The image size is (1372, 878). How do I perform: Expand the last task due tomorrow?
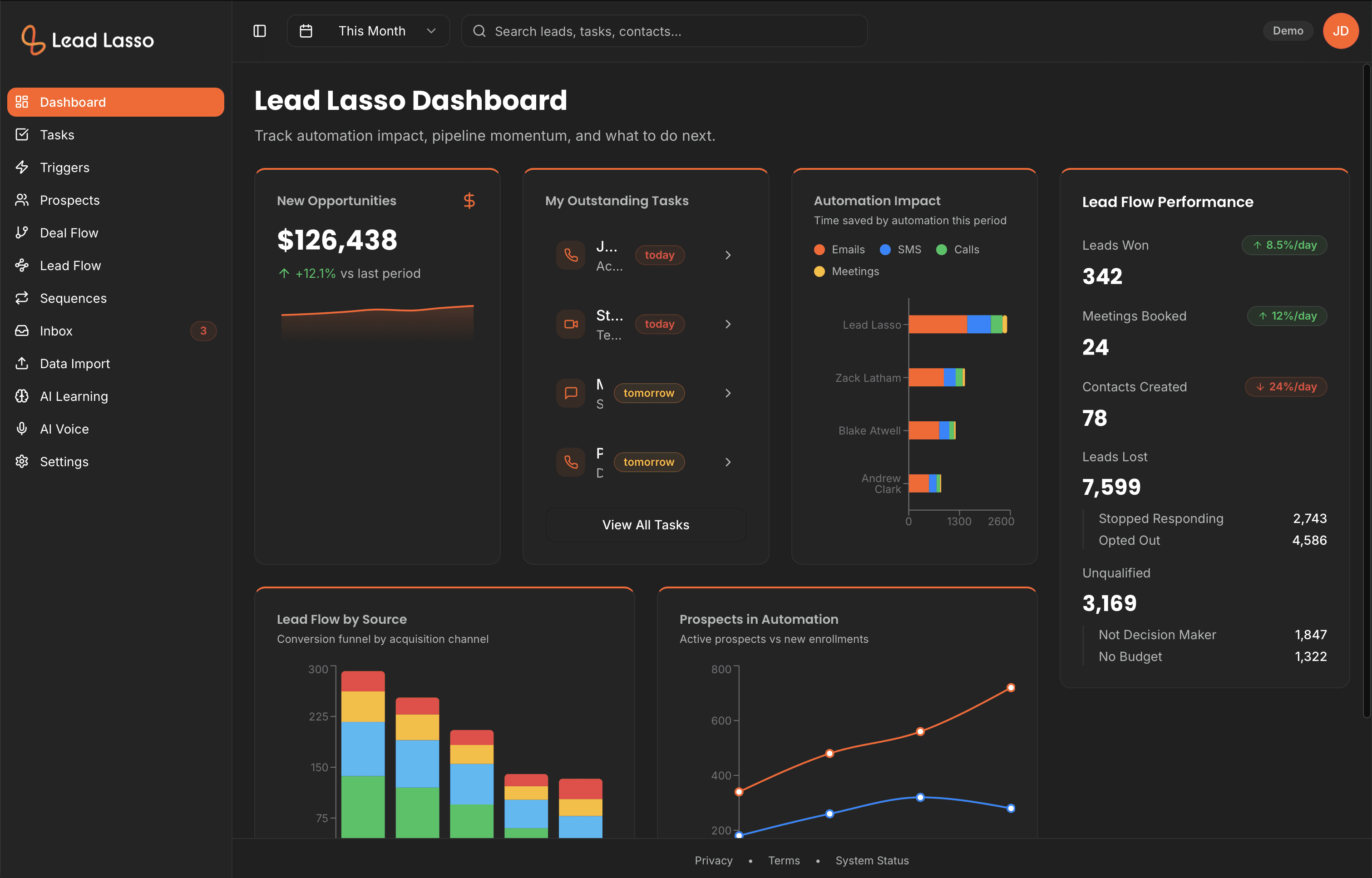pos(727,462)
